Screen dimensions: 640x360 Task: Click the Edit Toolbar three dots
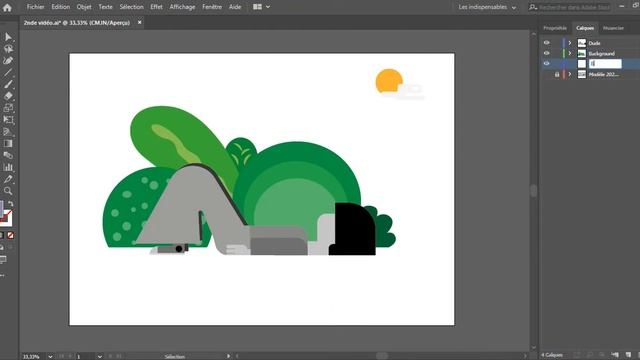tap(2, 276)
